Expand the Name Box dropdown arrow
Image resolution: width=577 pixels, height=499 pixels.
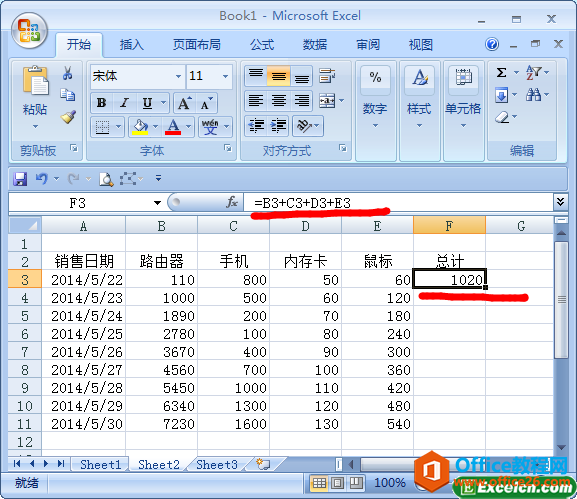point(157,203)
